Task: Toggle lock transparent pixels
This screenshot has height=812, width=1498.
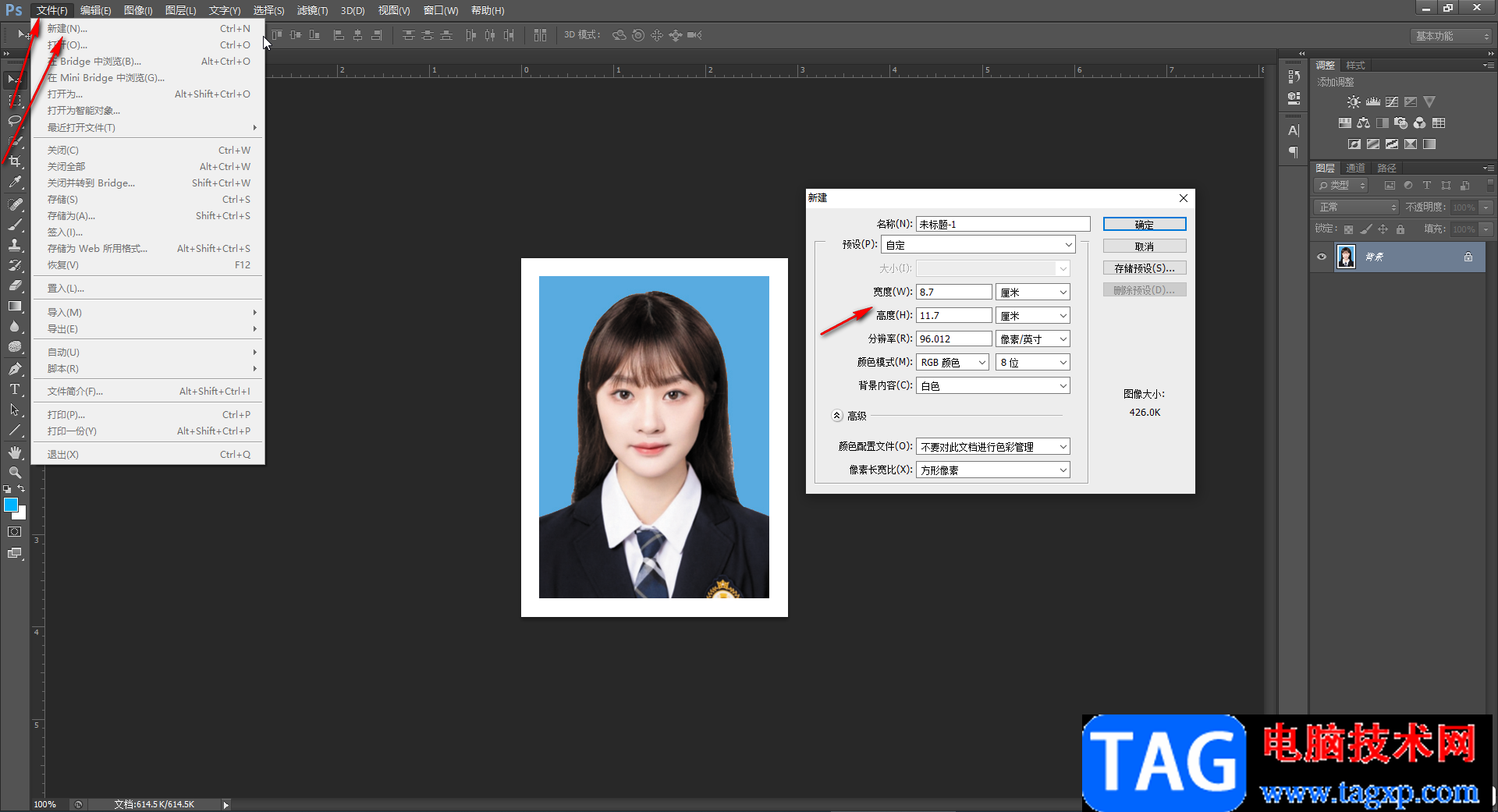Action: pos(1348,229)
